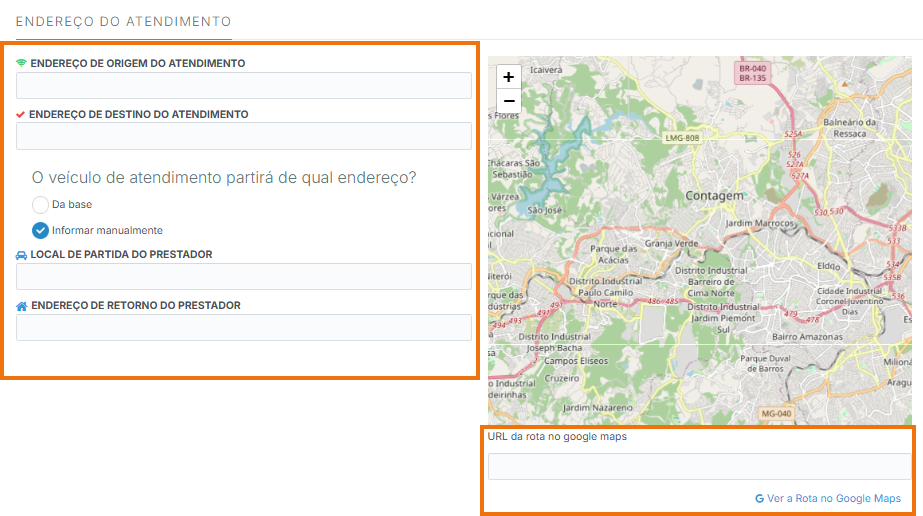Focus the Endereço de Origem input field
The height and width of the screenshot is (516, 923).
244,86
